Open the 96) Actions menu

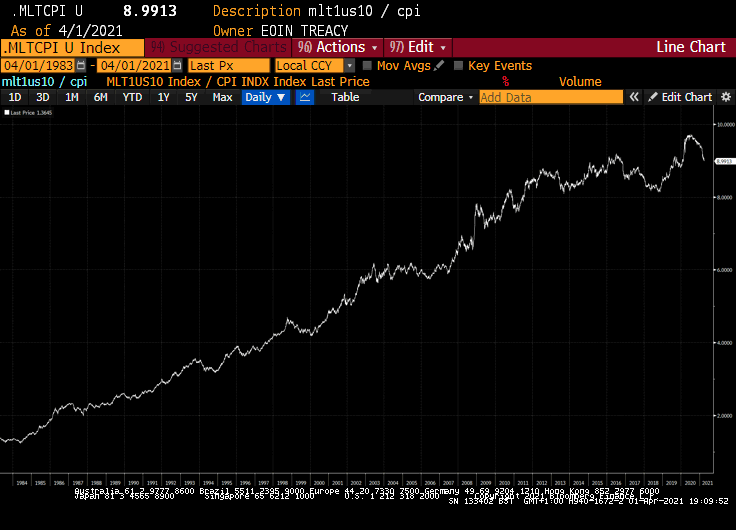click(x=337, y=47)
